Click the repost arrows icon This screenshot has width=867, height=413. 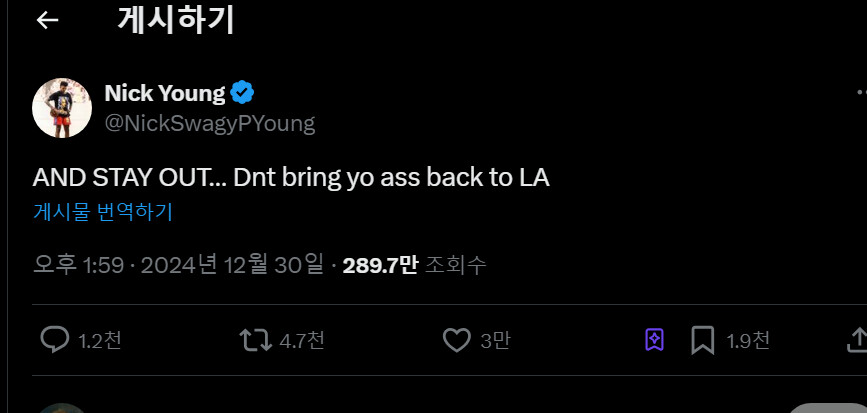click(x=256, y=340)
